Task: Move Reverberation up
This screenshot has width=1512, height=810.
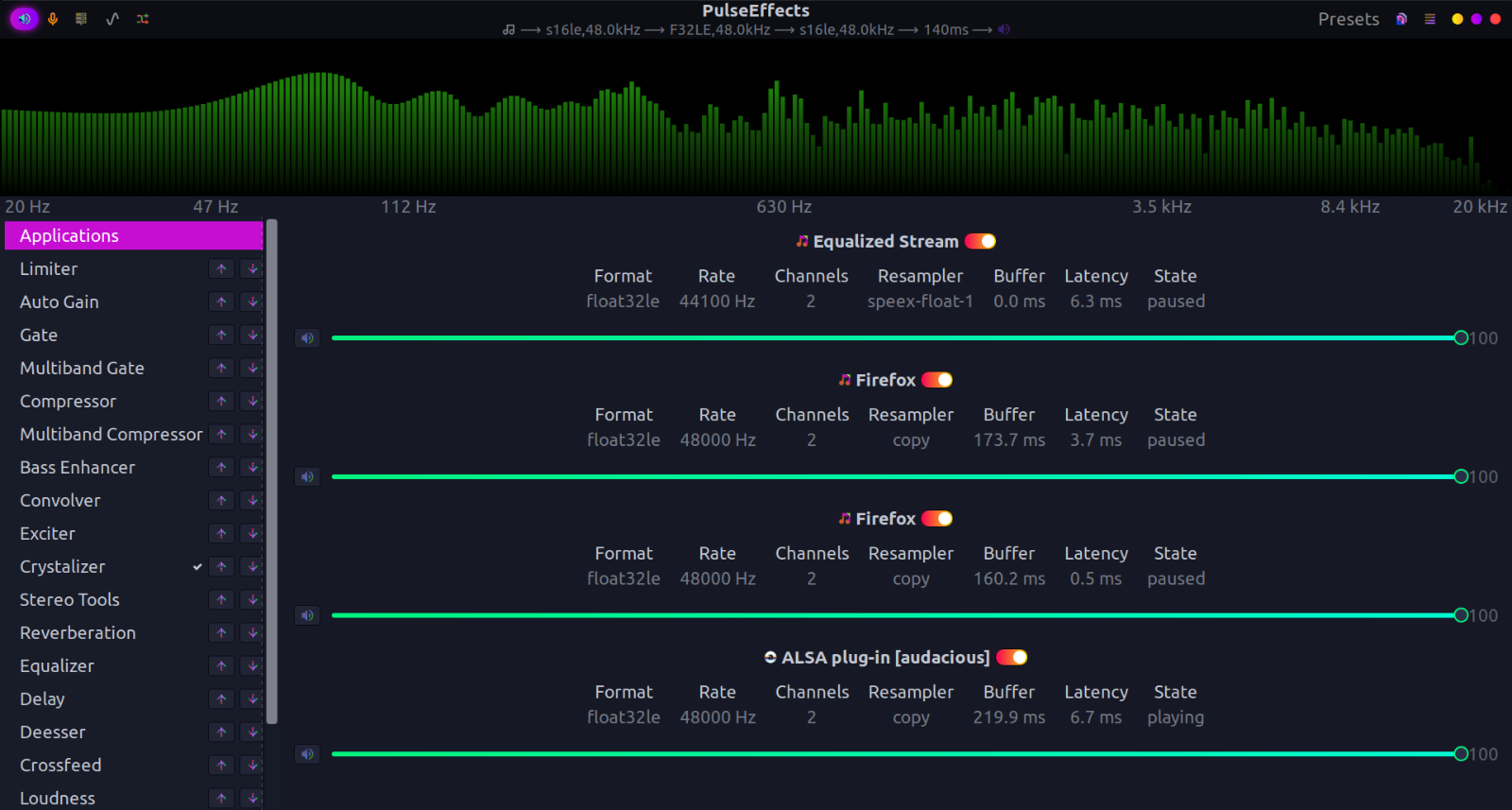Action: tap(221, 633)
